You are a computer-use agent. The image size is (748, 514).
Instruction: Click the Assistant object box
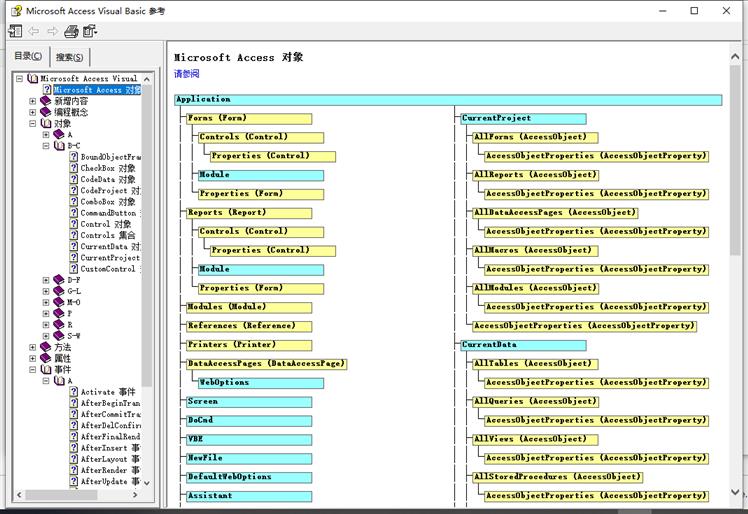click(249, 496)
